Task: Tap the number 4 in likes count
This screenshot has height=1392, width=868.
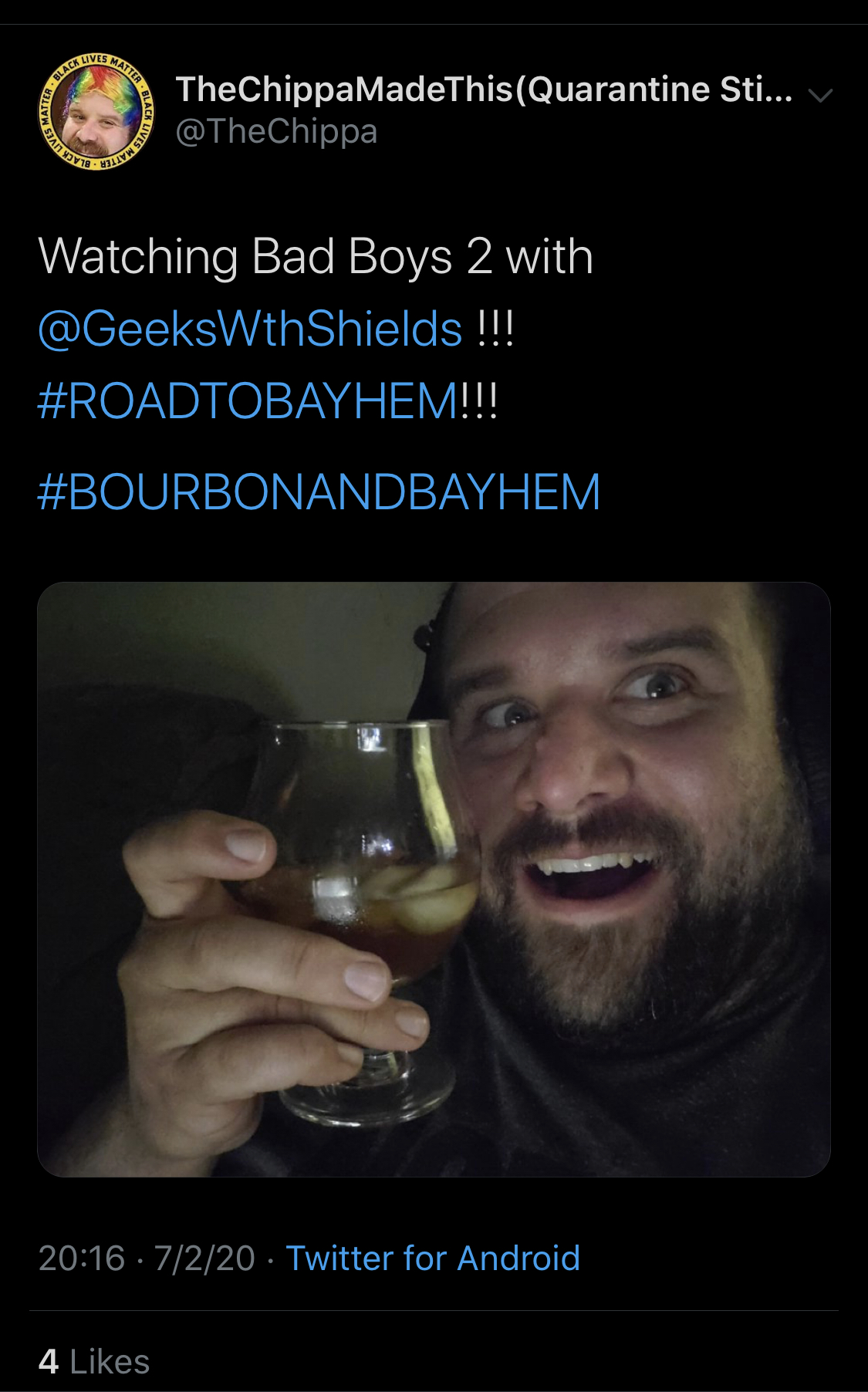Action: [x=49, y=1362]
